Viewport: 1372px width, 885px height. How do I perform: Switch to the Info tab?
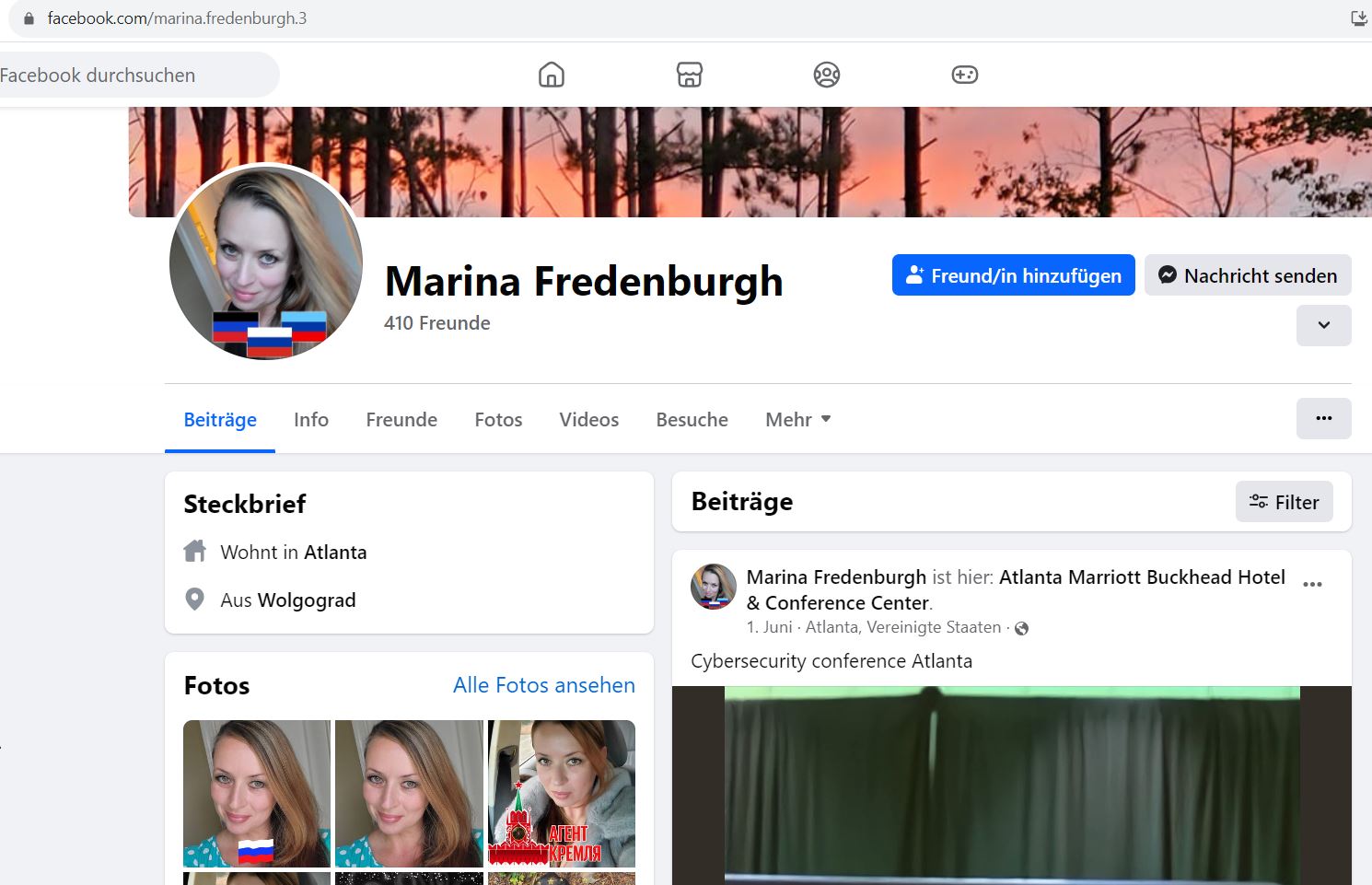tap(311, 420)
